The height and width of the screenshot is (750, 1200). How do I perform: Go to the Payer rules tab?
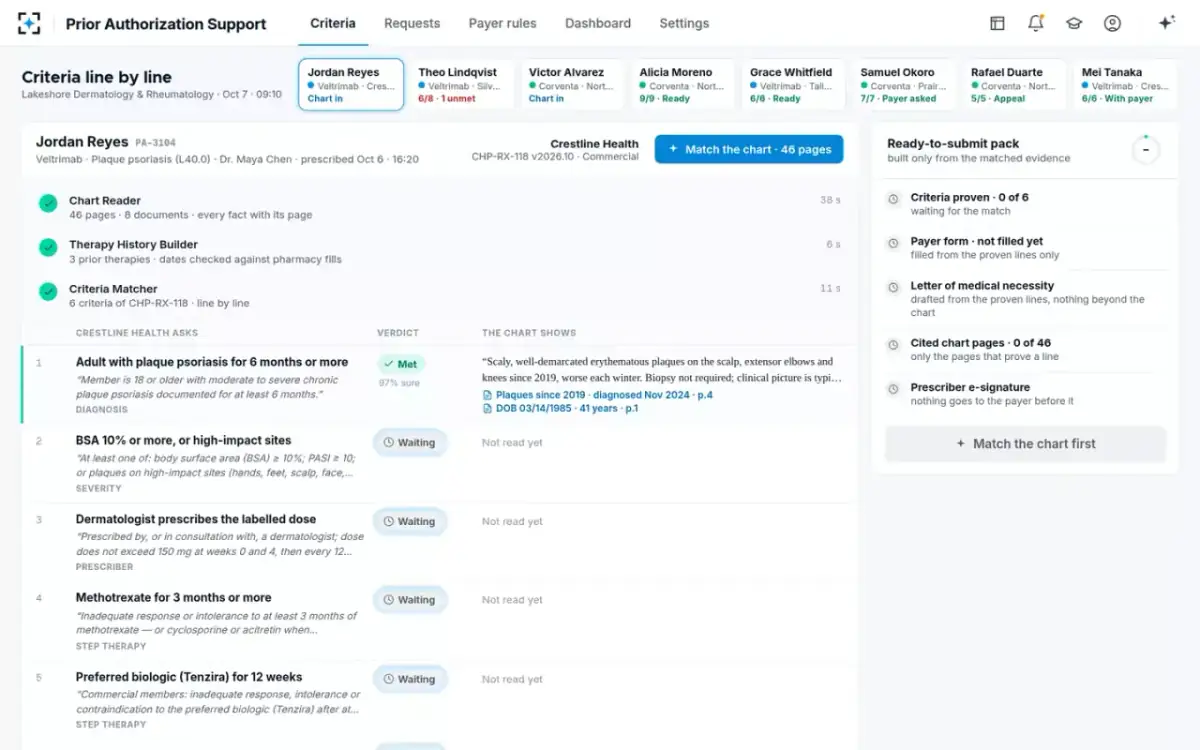502,23
